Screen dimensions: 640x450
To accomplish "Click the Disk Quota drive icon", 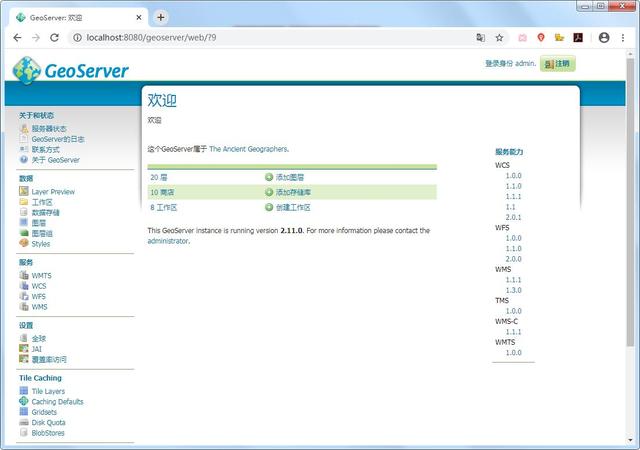I will point(24,422).
